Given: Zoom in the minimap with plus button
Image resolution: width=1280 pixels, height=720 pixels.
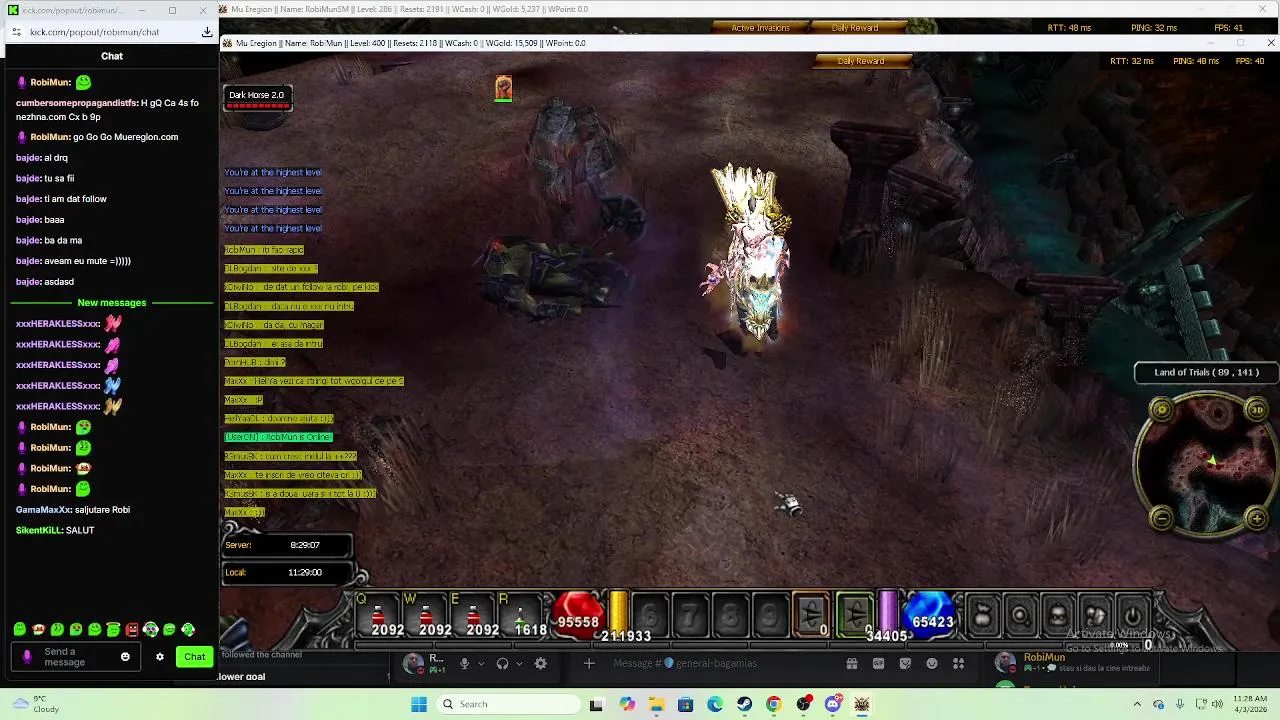Looking at the screenshot, I should (1257, 517).
